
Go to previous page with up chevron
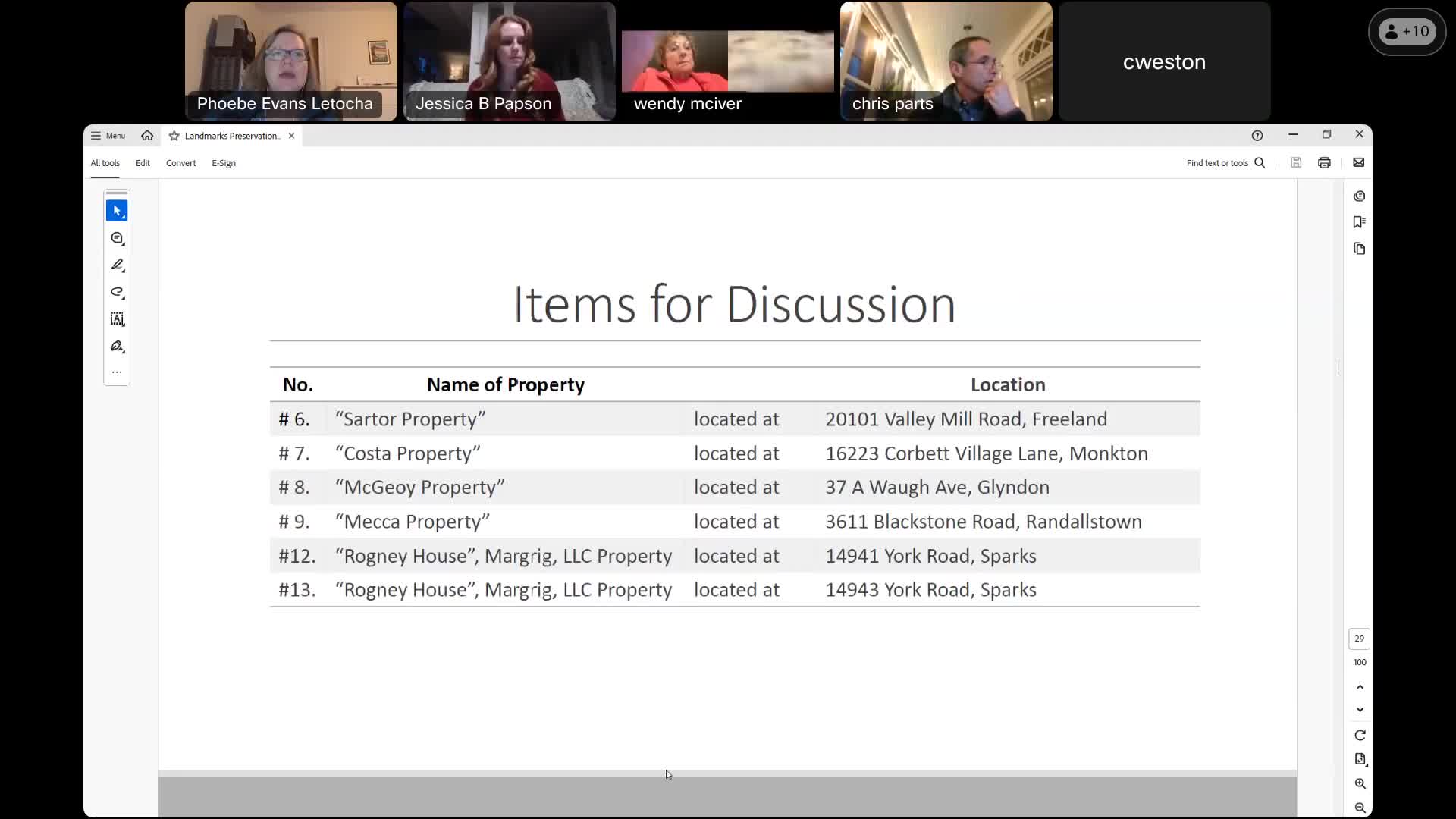[1360, 687]
